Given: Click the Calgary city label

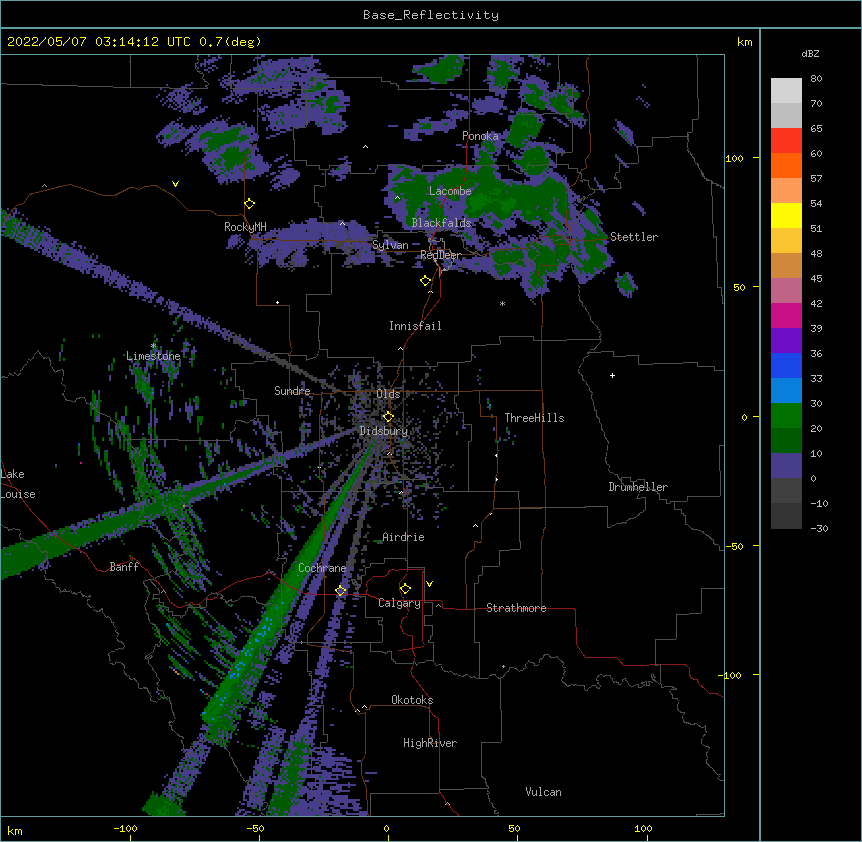Looking at the screenshot, I should pos(399,603).
